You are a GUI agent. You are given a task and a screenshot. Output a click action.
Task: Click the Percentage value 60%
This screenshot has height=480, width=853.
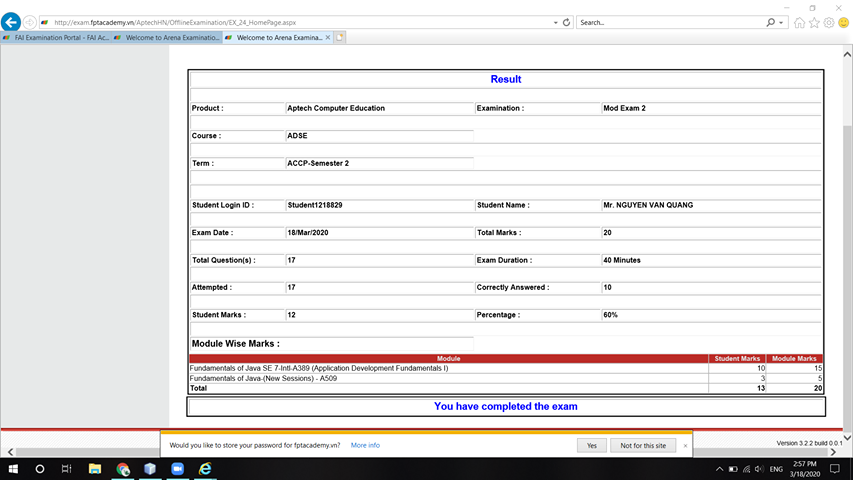[x=610, y=315]
